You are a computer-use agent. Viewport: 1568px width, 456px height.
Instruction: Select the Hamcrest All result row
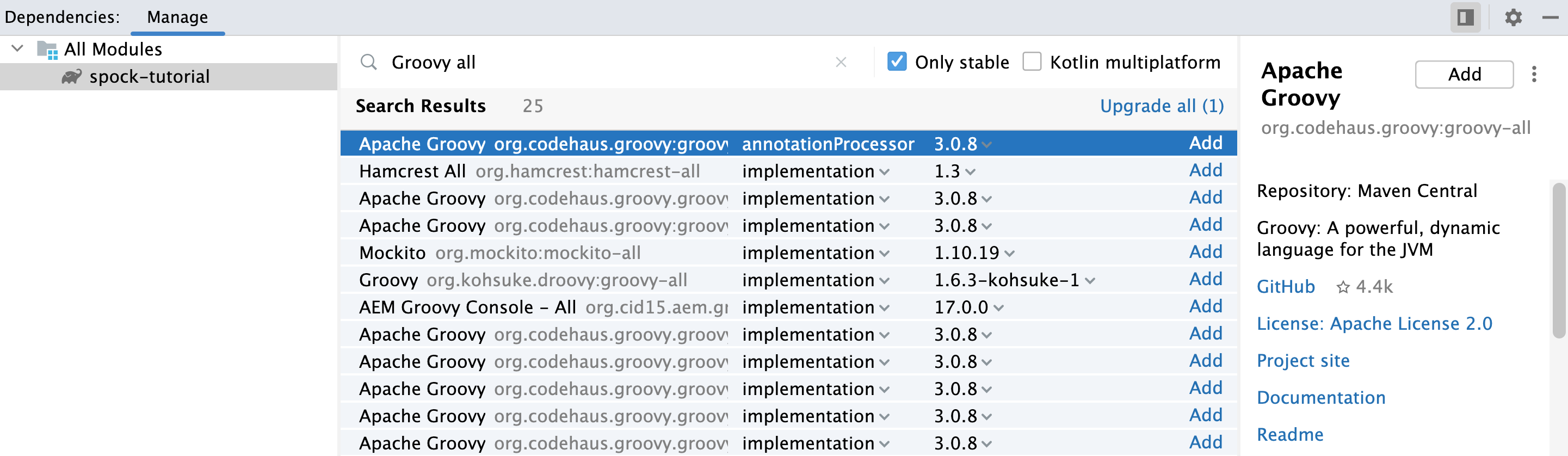788,171
